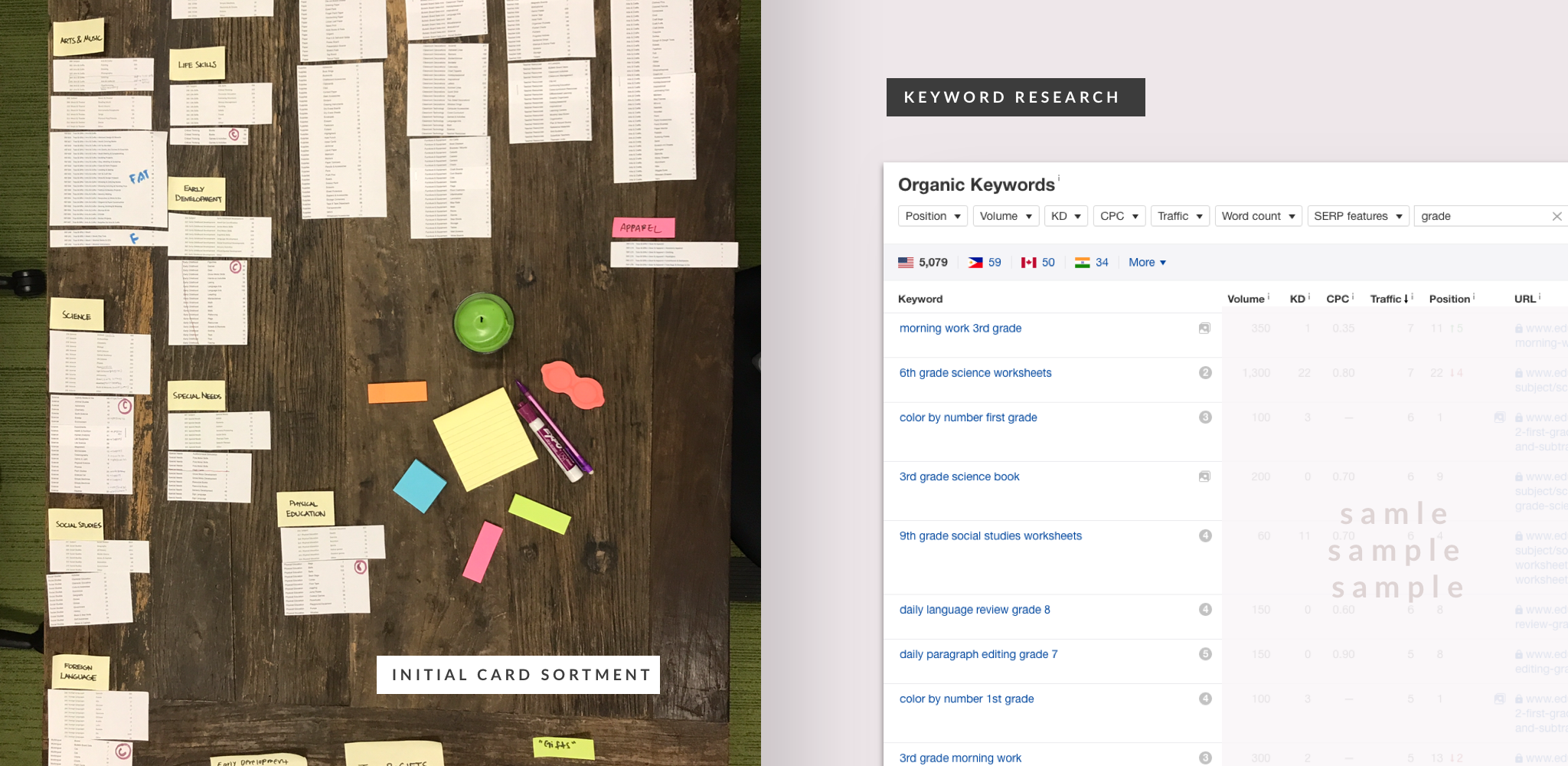
Task: Click SERP badge for daily paragraph editing grade 7
Action: click(1205, 654)
